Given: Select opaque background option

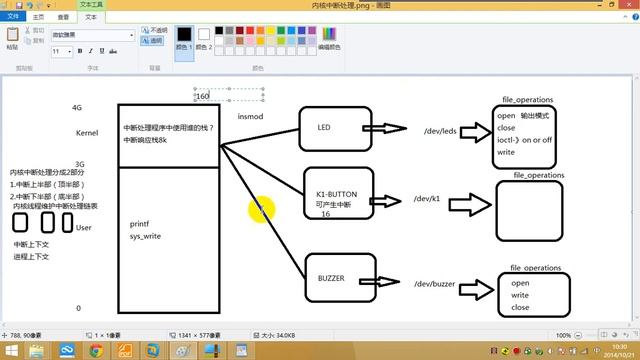Looking at the screenshot, I should point(154,30).
